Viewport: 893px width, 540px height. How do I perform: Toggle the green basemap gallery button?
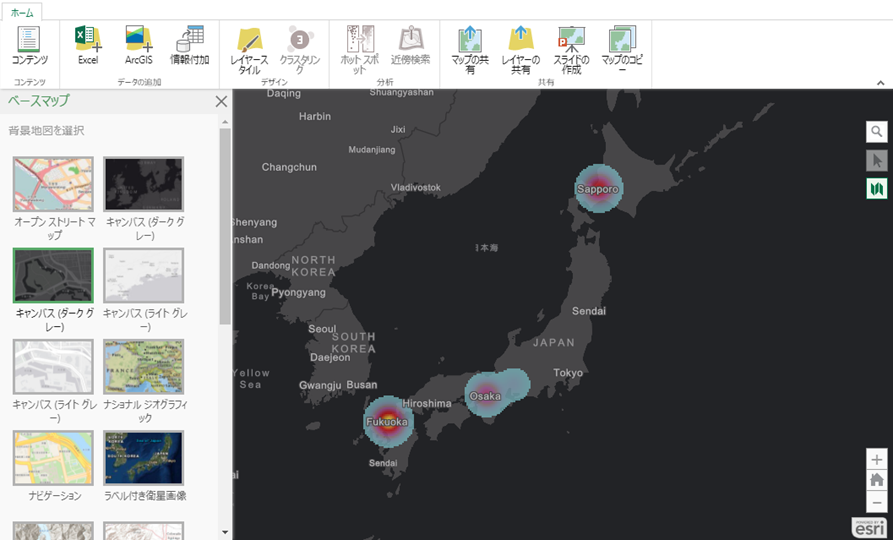[876, 188]
